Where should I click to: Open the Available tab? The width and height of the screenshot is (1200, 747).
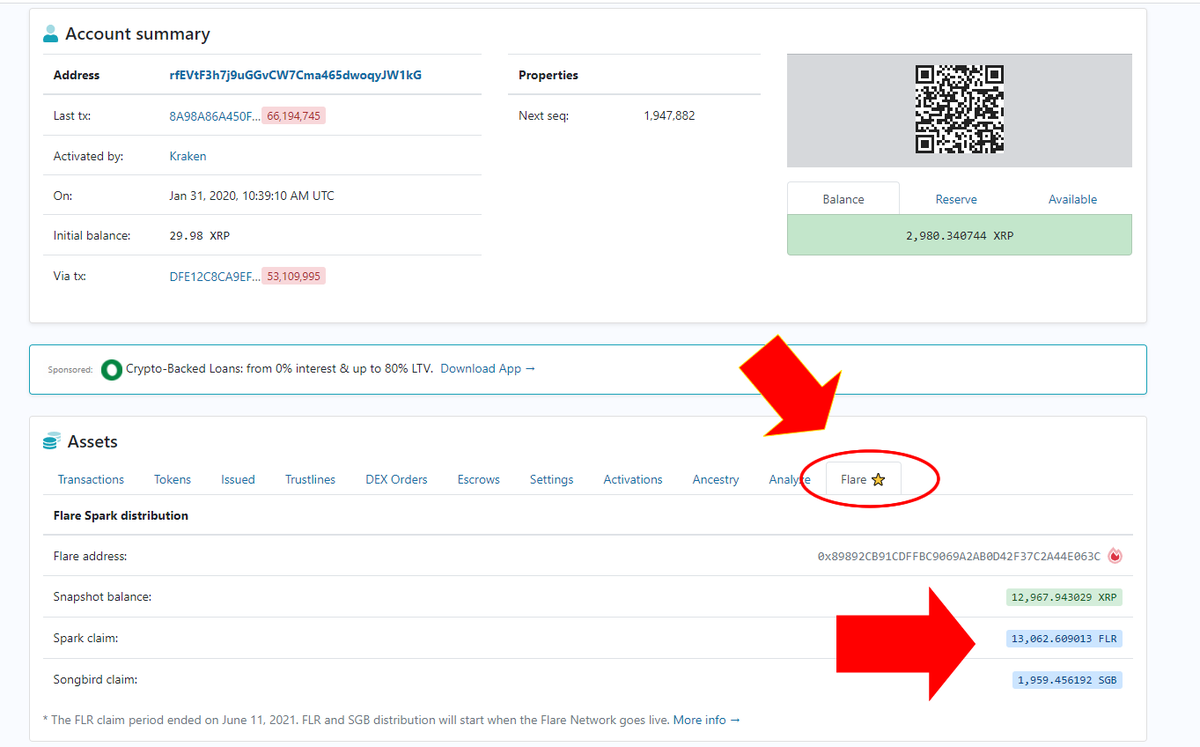[x=1072, y=199]
